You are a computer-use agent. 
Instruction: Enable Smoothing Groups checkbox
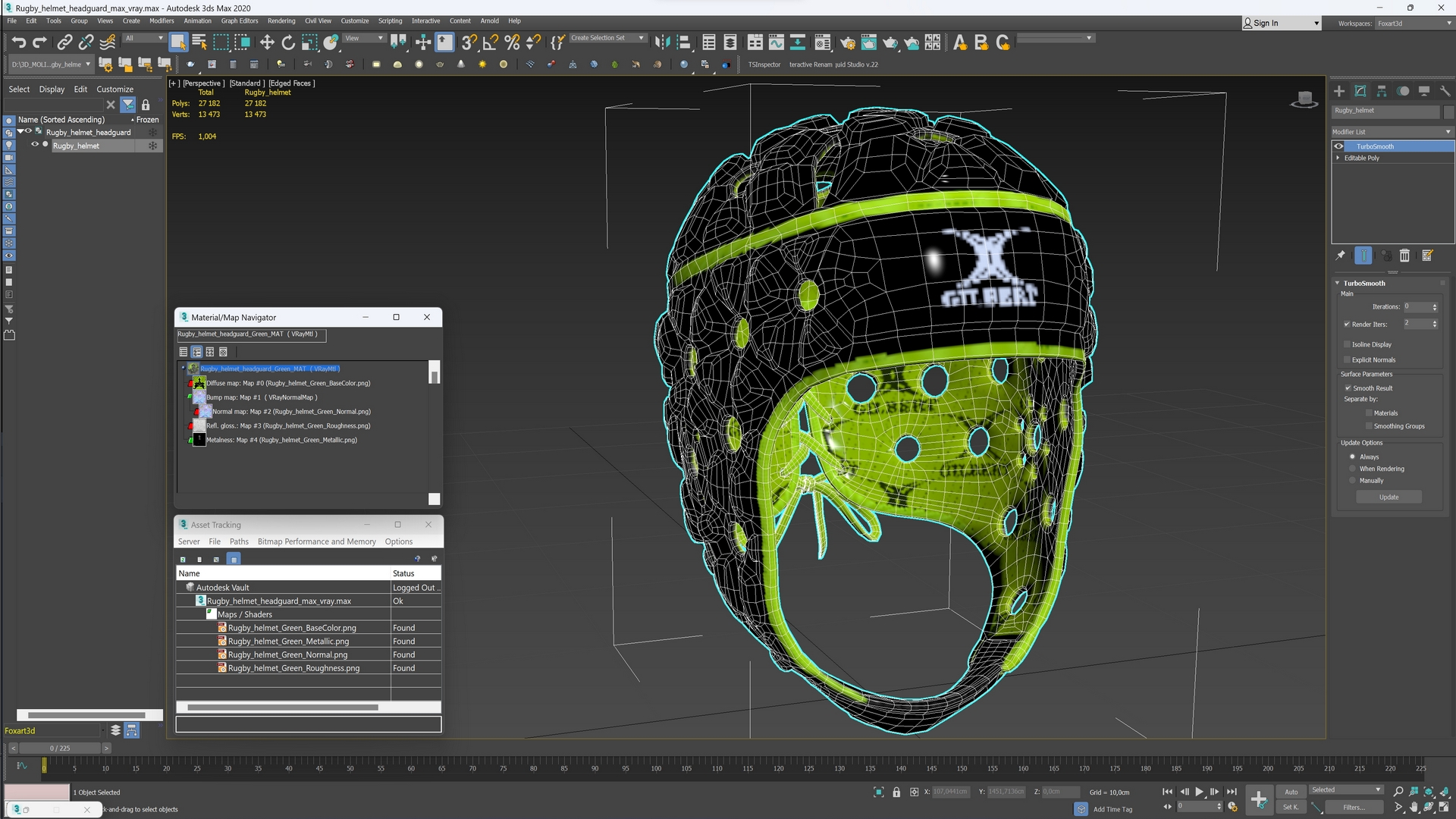[1369, 426]
